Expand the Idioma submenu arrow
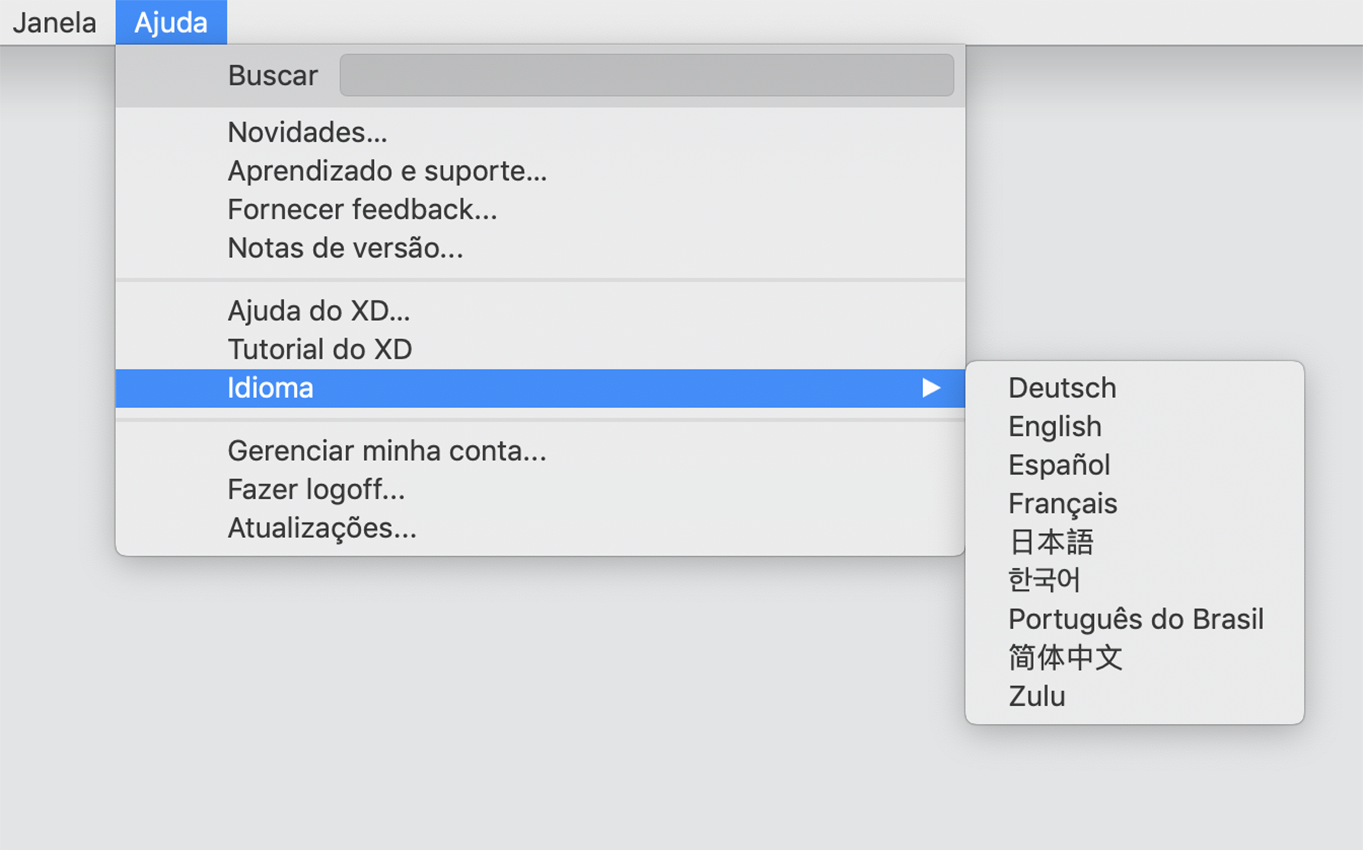 (x=932, y=388)
